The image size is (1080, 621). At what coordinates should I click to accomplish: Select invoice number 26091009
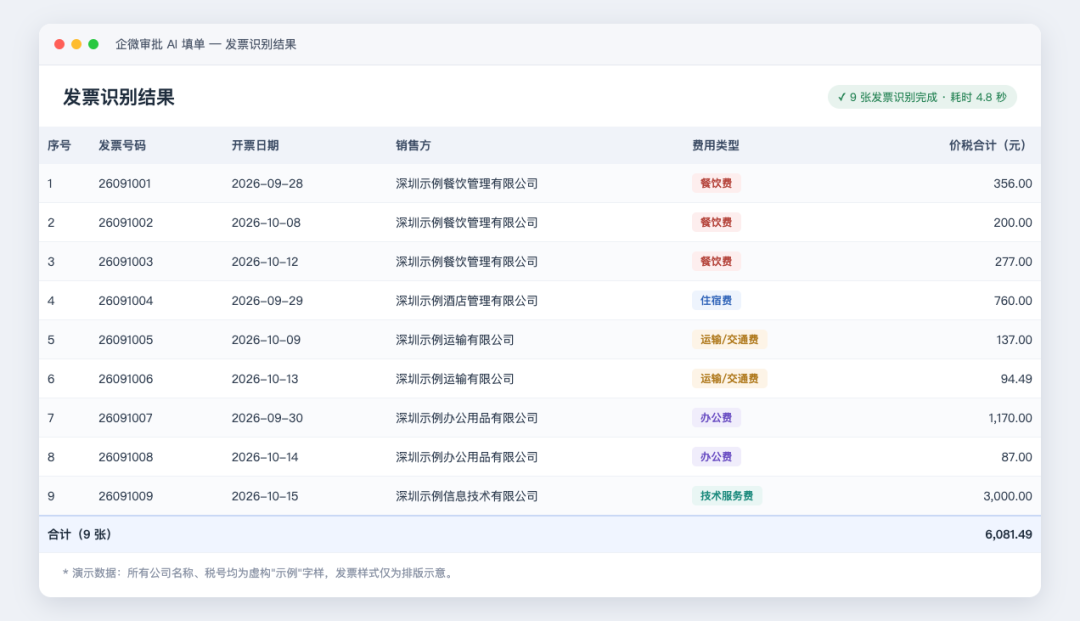point(125,496)
